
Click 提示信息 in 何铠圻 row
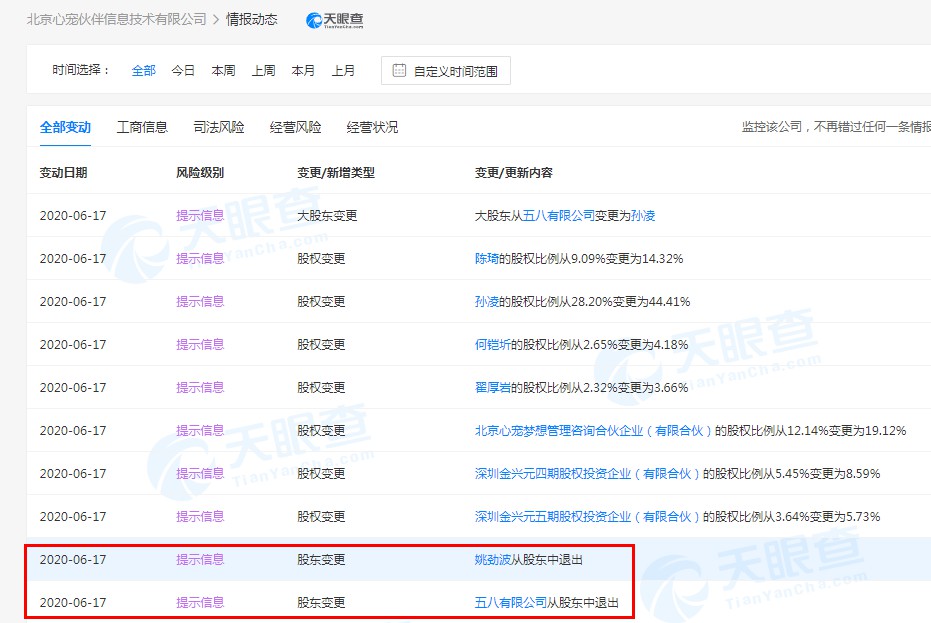pyautogui.click(x=200, y=344)
